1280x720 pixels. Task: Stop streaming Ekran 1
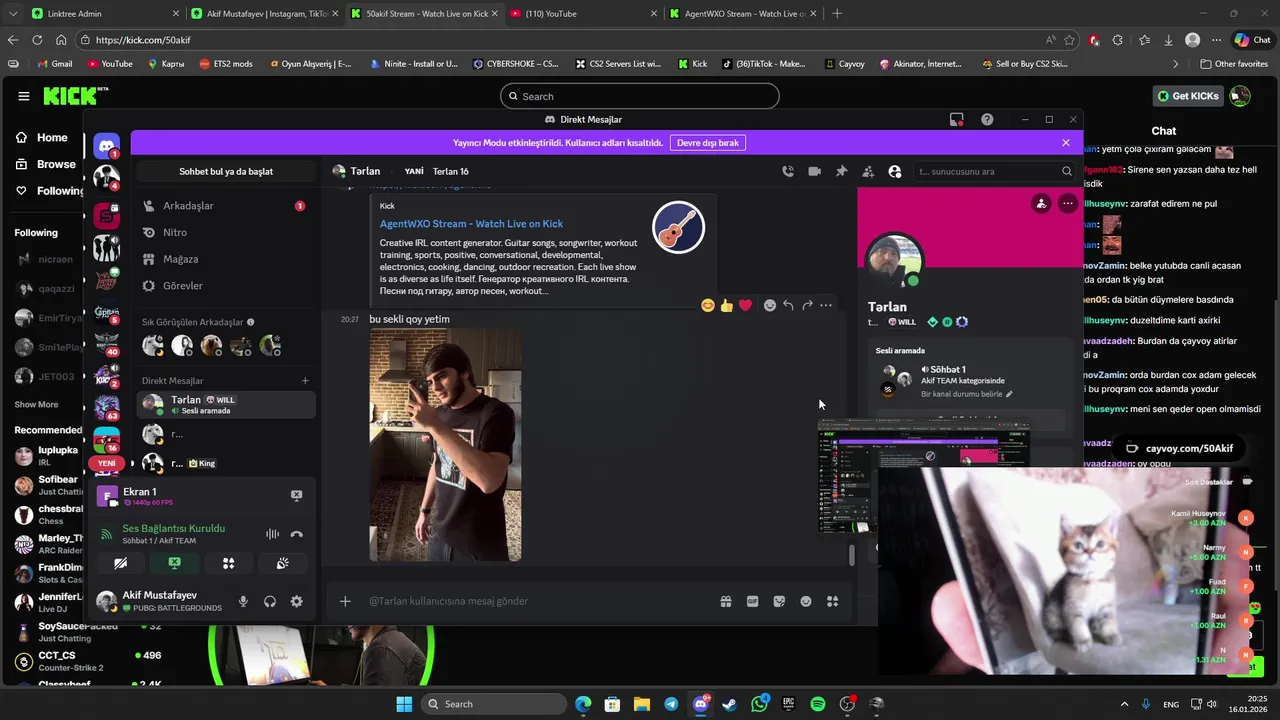click(x=296, y=495)
